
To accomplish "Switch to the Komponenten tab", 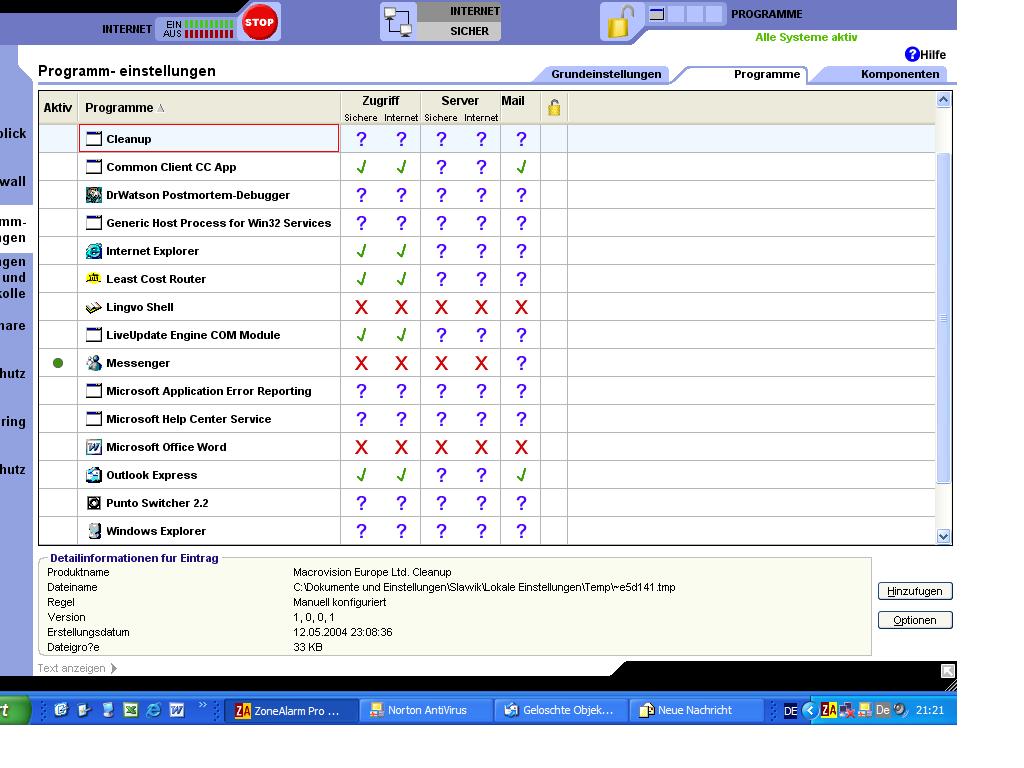I will tap(899, 74).
